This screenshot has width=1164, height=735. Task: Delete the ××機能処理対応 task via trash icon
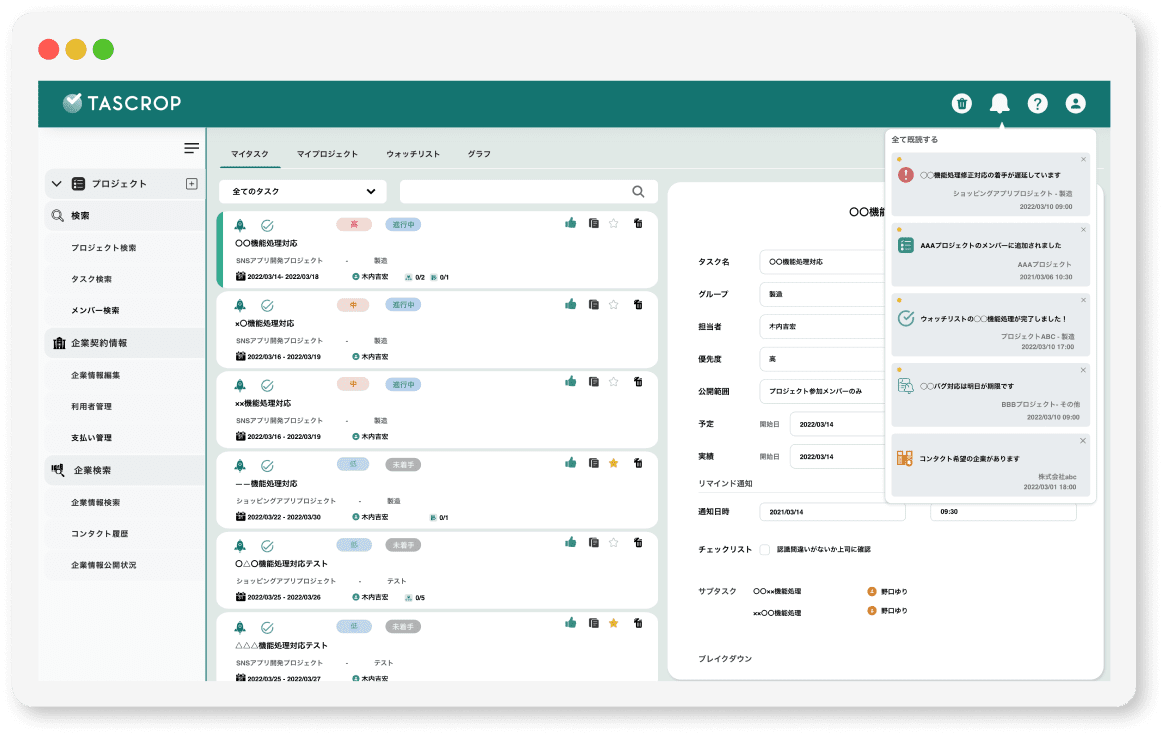[638, 384]
